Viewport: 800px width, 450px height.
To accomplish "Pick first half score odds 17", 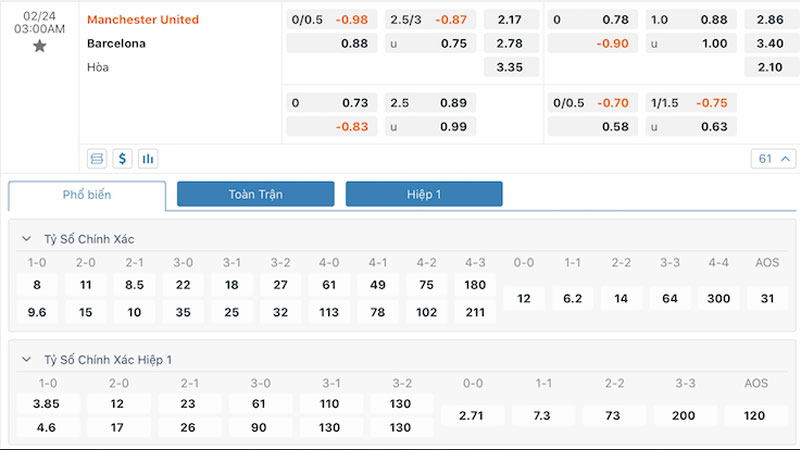I will point(118,428).
